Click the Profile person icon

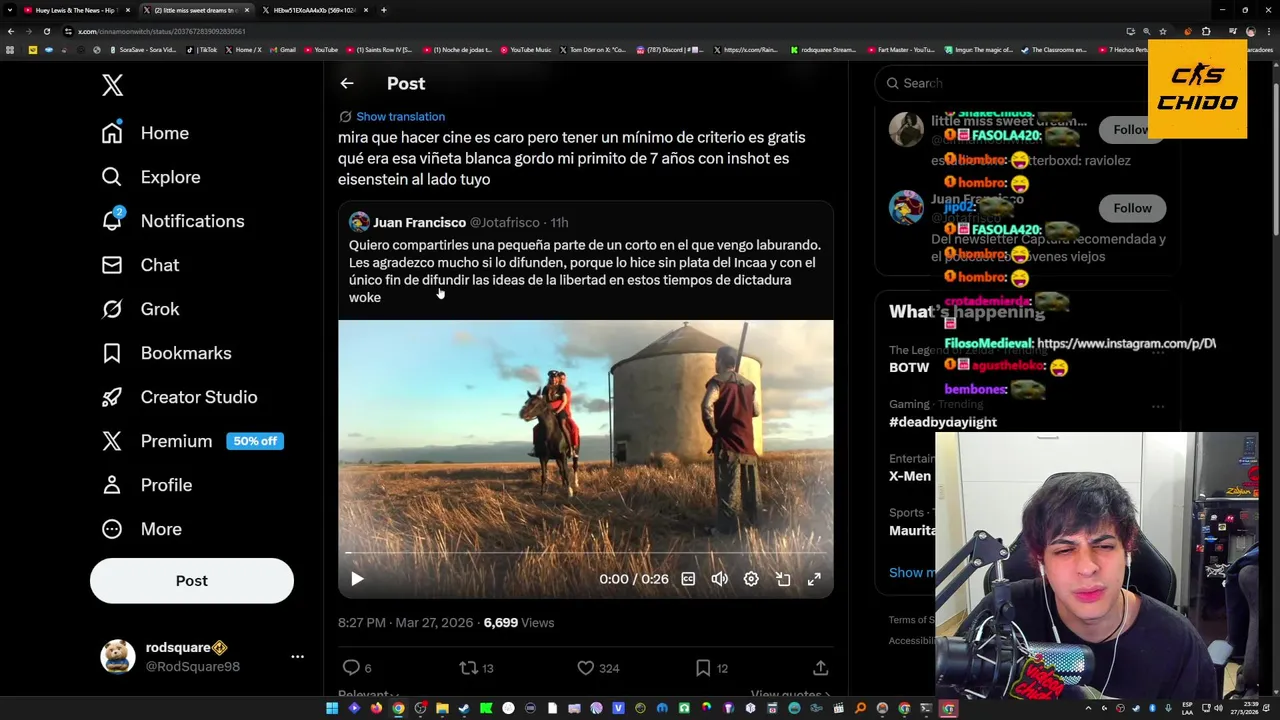[112, 485]
